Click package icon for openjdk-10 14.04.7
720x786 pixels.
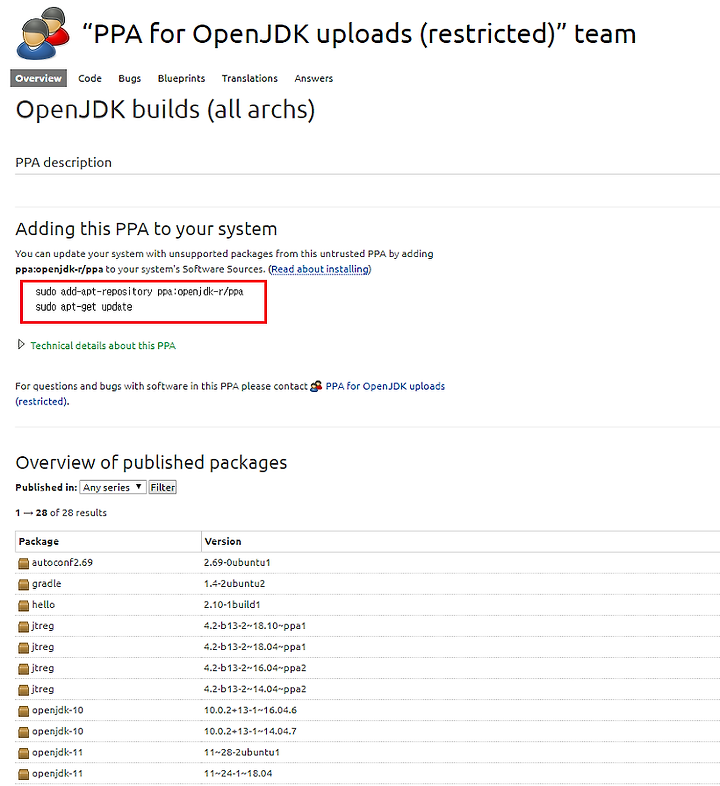24,732
